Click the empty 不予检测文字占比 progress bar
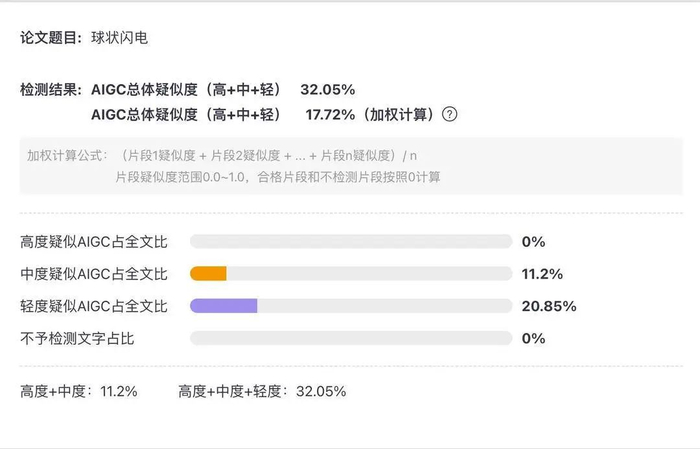Image resolution: width=700 pixels, height=449 pixels. tap(350, 338)
